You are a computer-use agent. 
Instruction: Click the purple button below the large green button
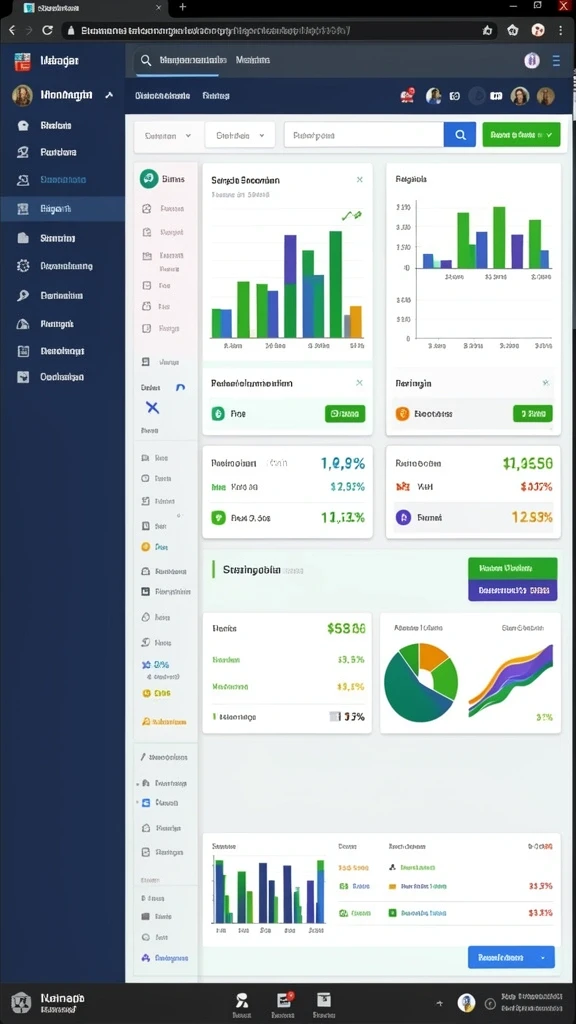click(513, 590)
